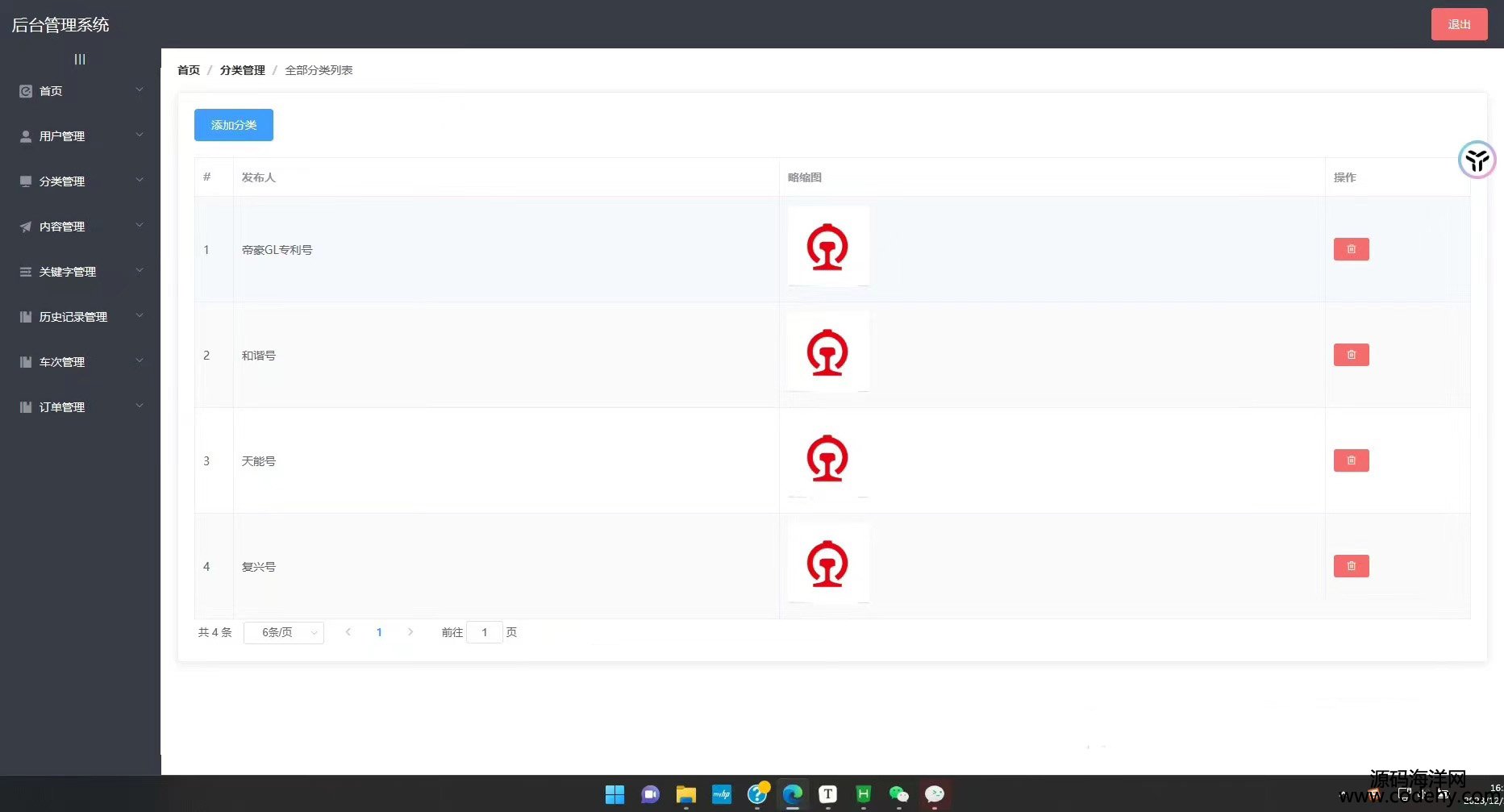
Task: Select page 1 in the pagination
Action: click(379, 632)
